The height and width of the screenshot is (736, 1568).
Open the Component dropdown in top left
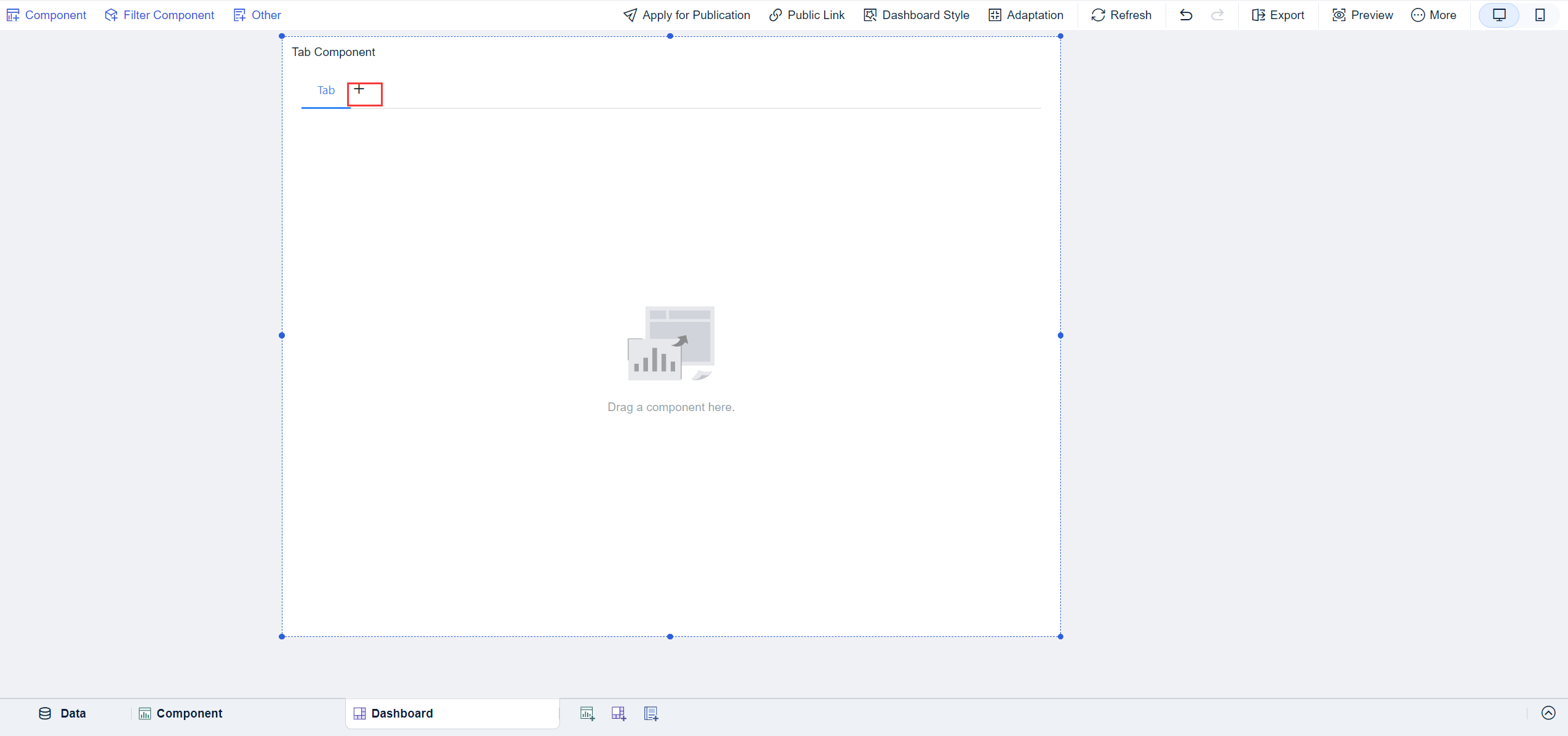tap(46, 15)
